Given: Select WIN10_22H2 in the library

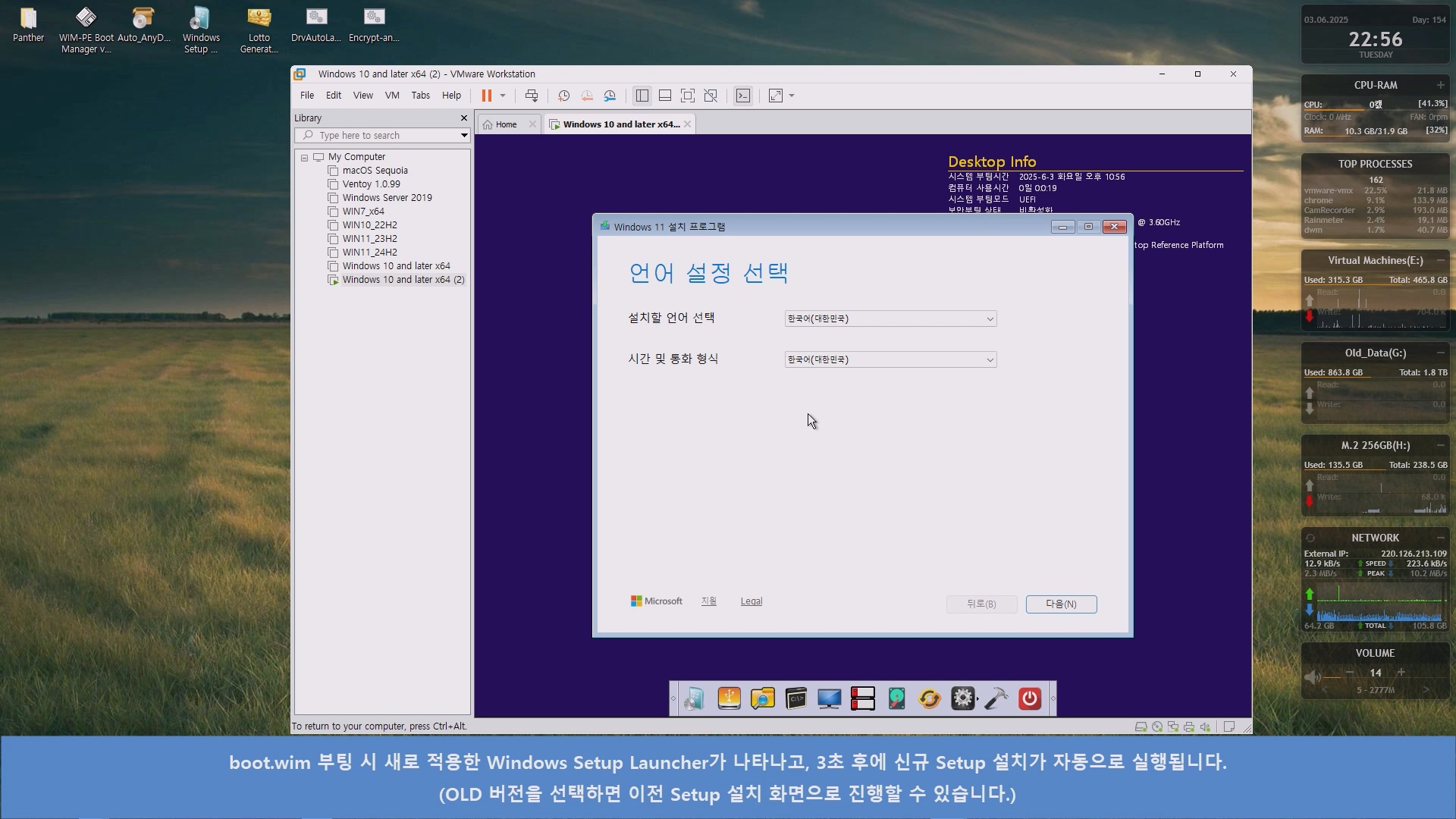Looking at the screenshot, I should click(369, 225).
